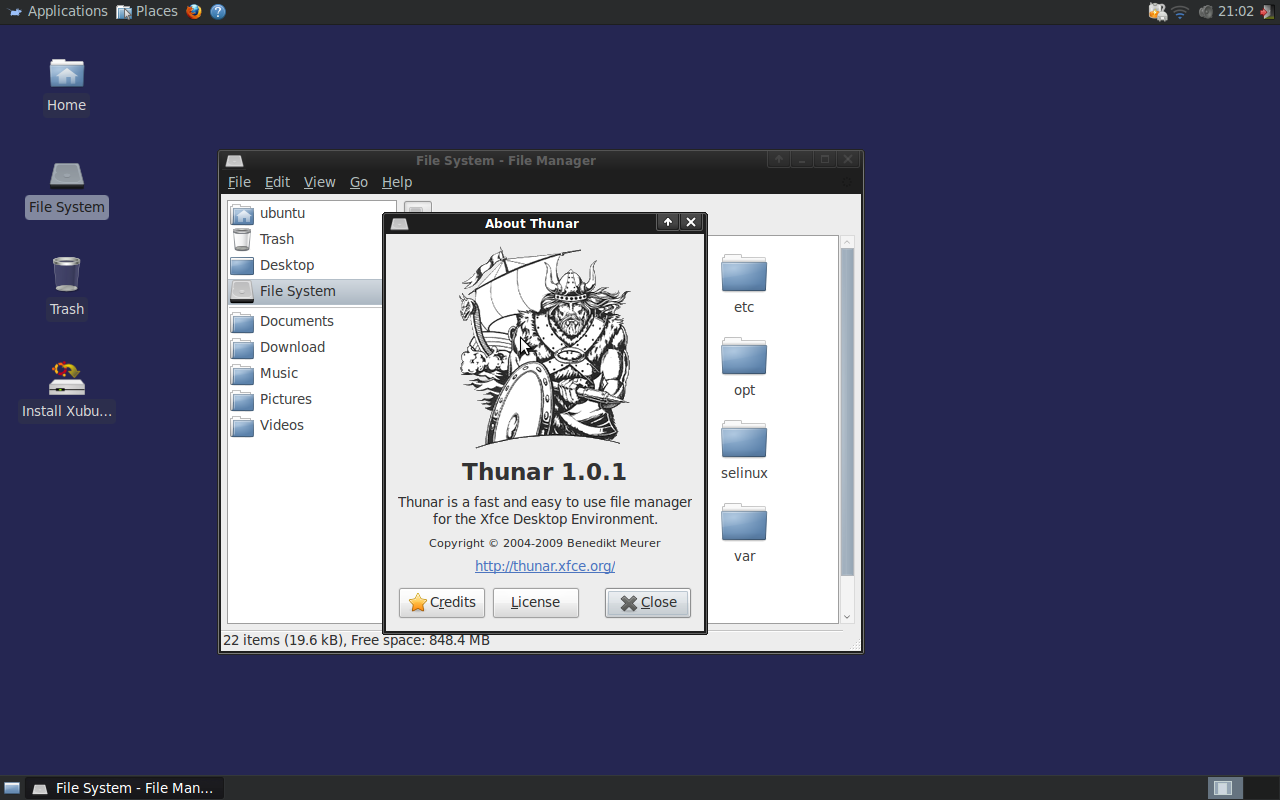Follow the http://thunar.xfce.org/ link
Screen dimensions: 1280x800
coord(545,566)
